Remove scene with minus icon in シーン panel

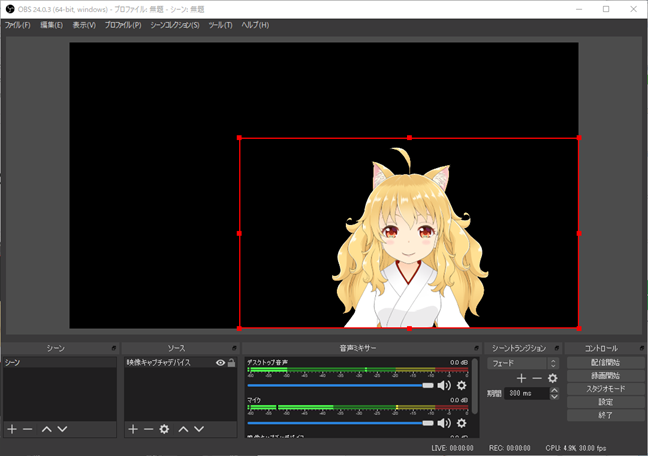(x=27, y=429)
